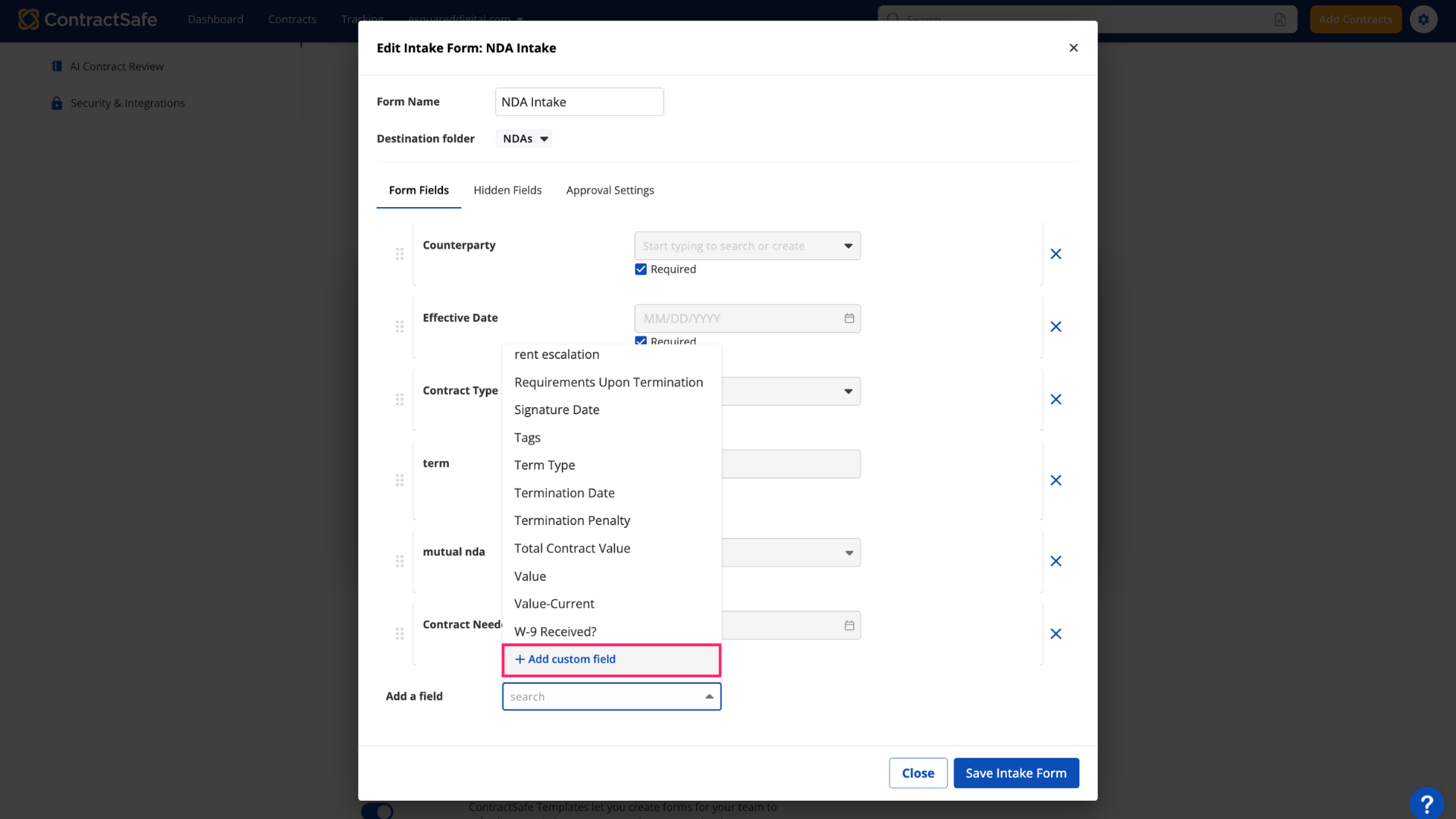Click Save Intake Form
Viewport: 1456px width, 819px height.
(x=1015, y=773)
